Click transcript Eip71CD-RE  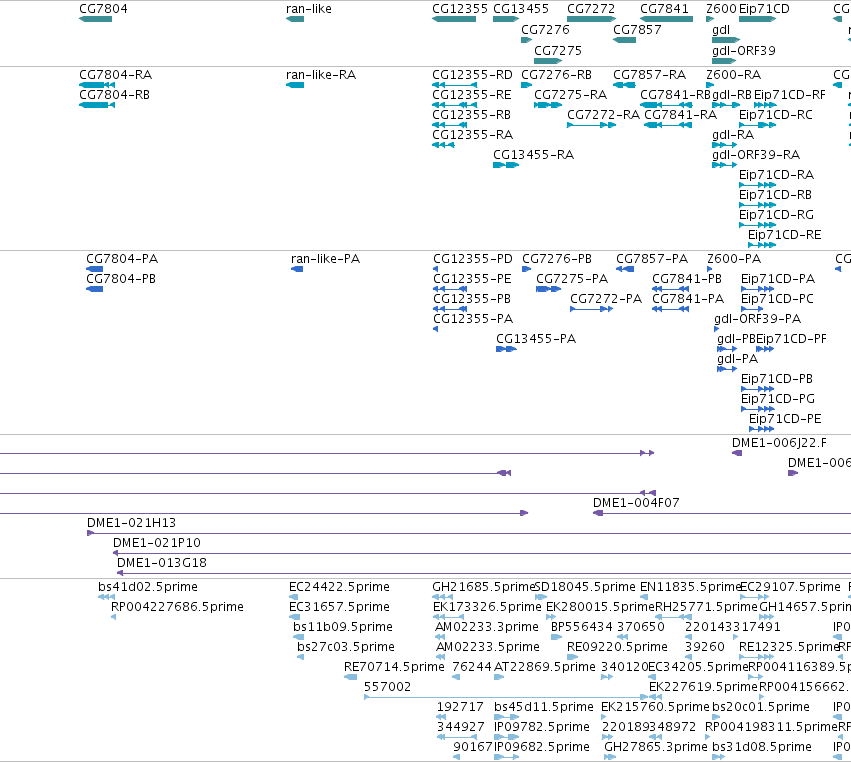tap(784, 234)
